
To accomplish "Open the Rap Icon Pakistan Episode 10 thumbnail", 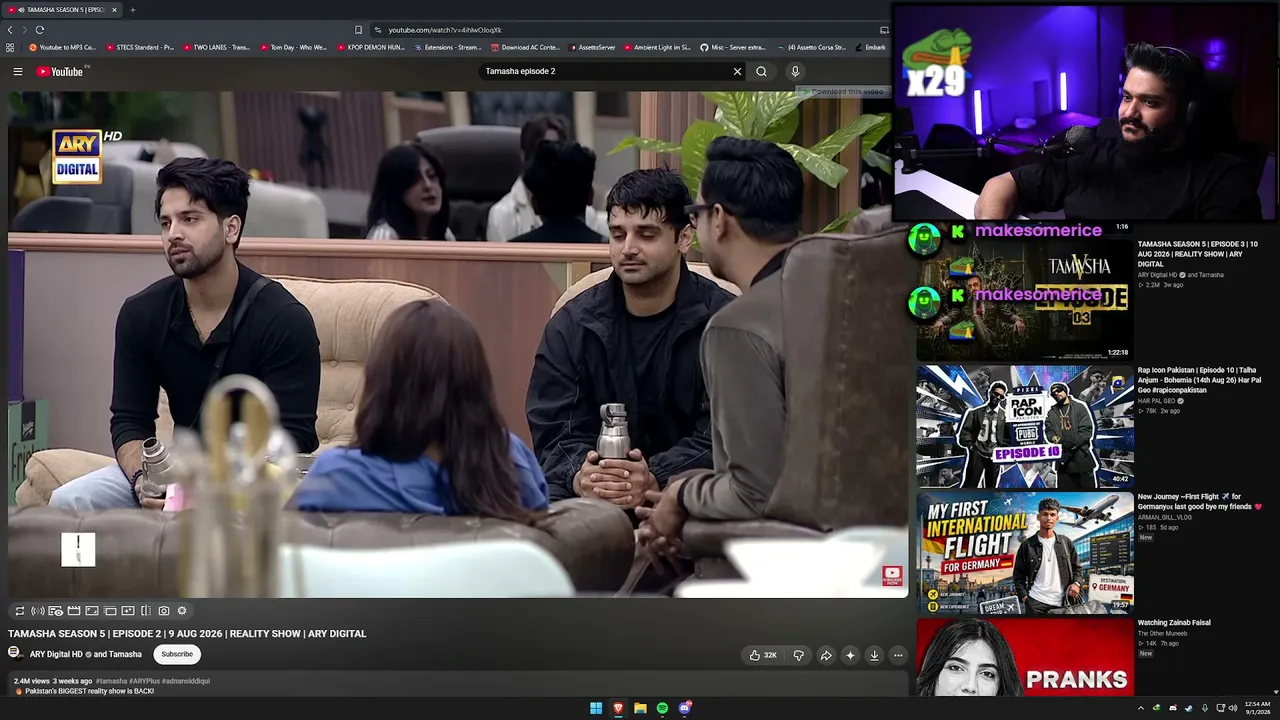I will (1025, 426).
